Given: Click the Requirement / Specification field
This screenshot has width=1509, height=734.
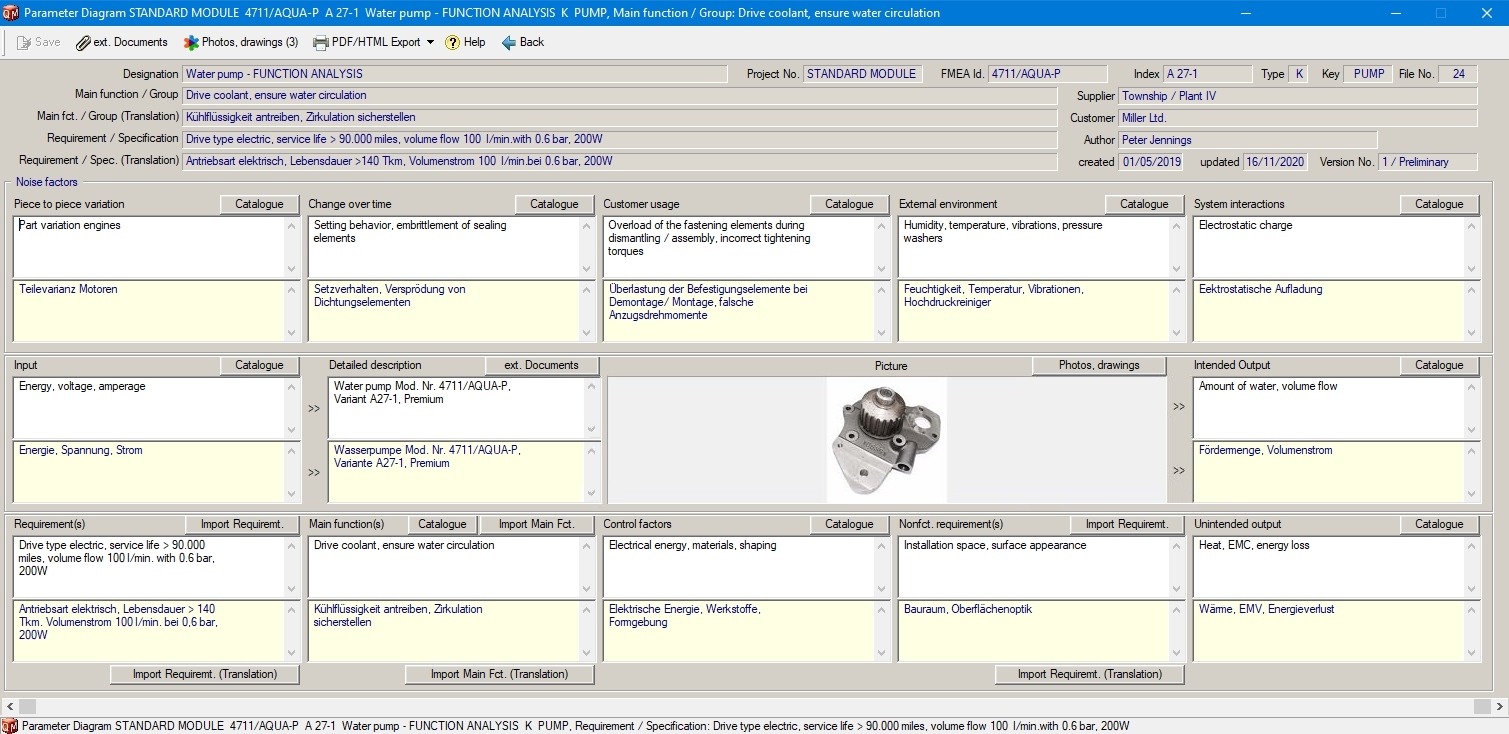Looking at the screenshot, I should click(x=619, y=139).
